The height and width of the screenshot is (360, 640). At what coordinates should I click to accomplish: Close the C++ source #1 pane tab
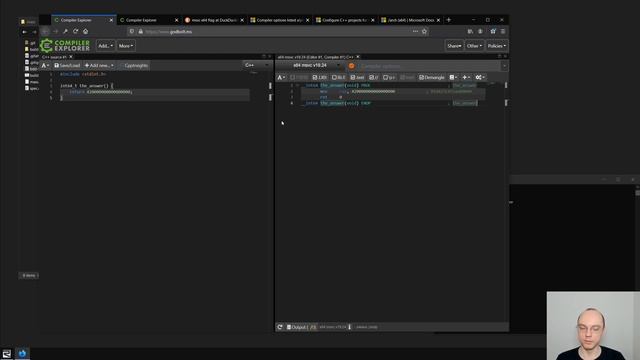click(x=71, y=57)
